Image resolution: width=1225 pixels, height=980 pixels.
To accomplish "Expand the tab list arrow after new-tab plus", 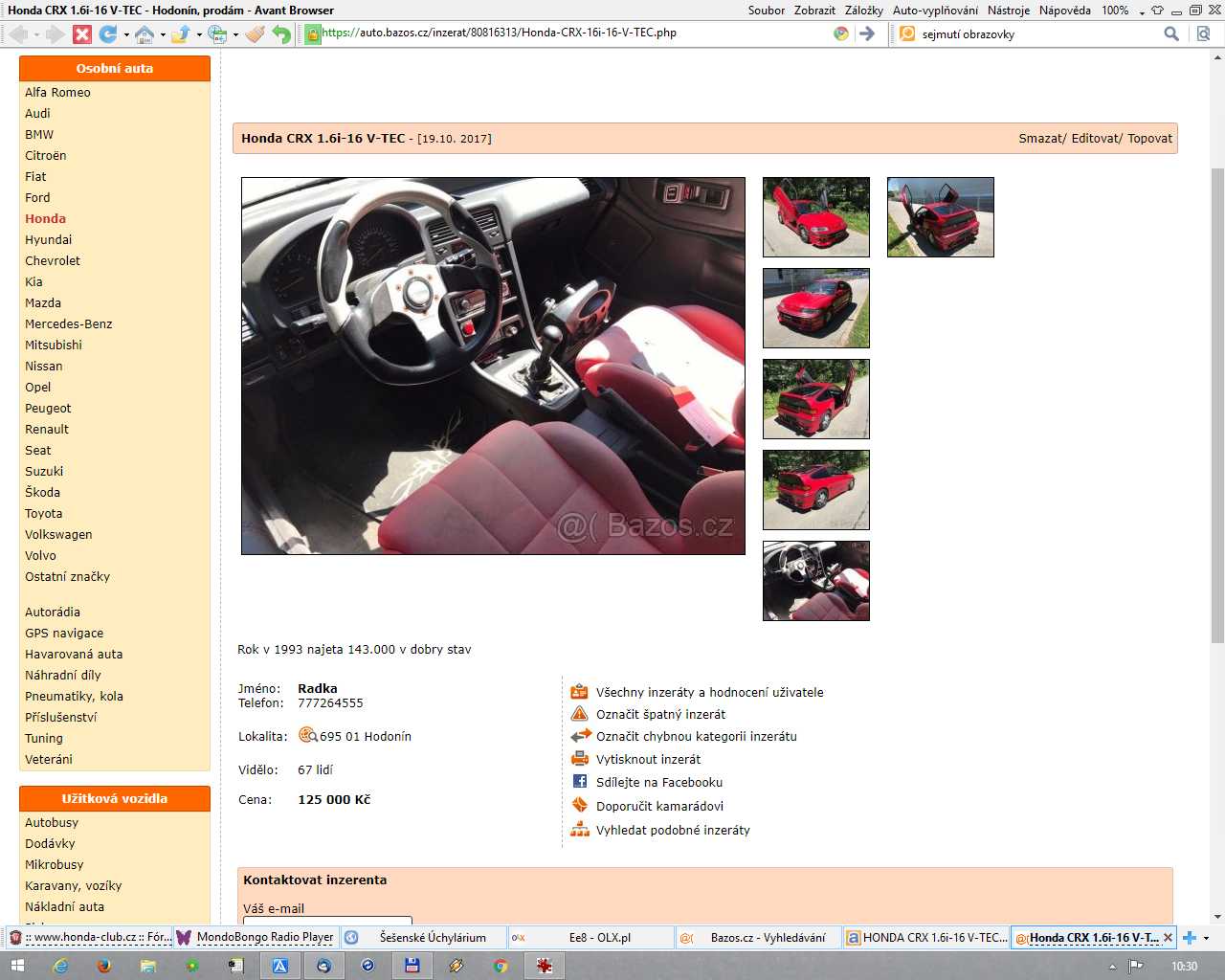I will pos(1206,938).
